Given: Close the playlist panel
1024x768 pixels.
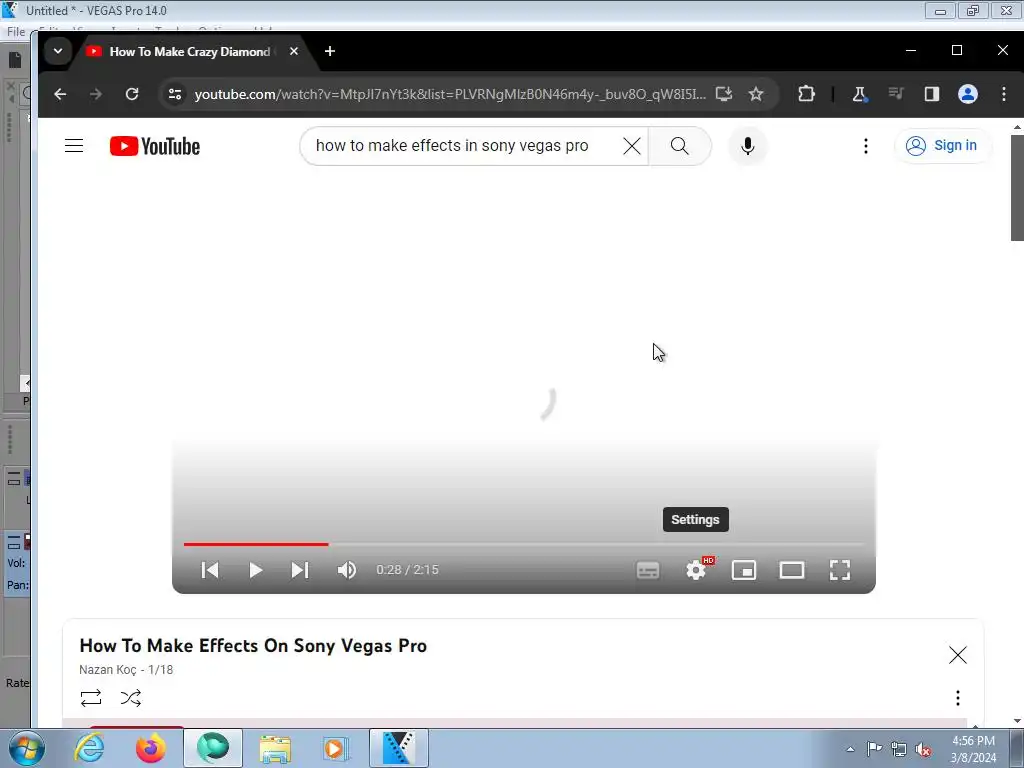Looking at the screenshot, I should (x=957, y=654).
